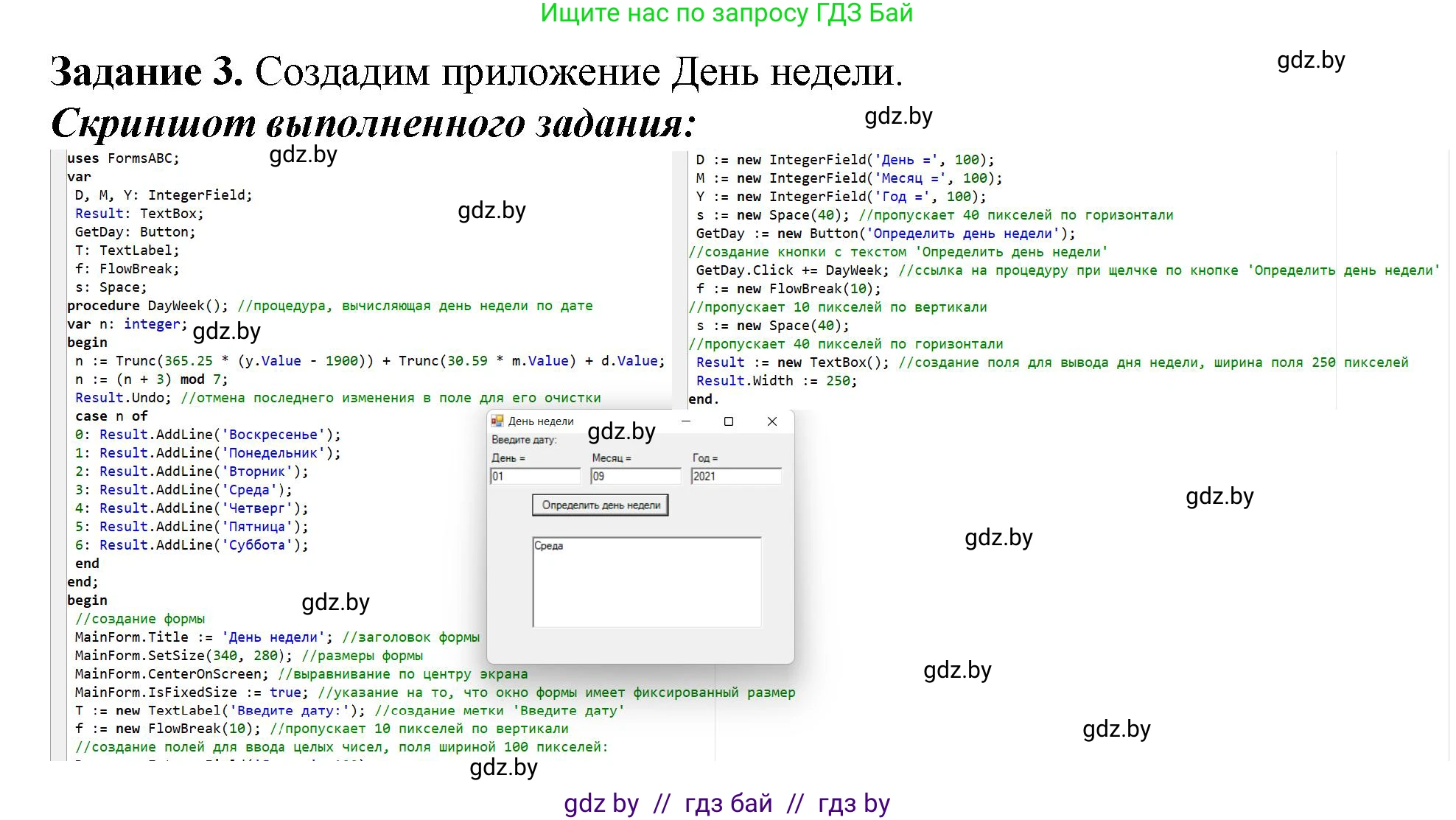Click the День недели window app icon
Image resolution: width=1456 pixels, height=820 pixels.
497,421
